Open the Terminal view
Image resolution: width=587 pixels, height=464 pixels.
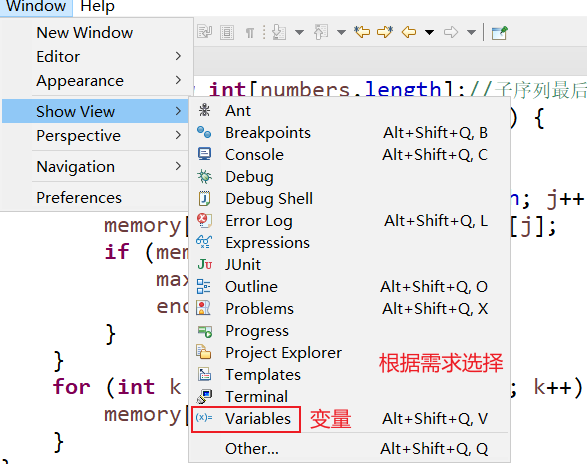pos(349,397)
